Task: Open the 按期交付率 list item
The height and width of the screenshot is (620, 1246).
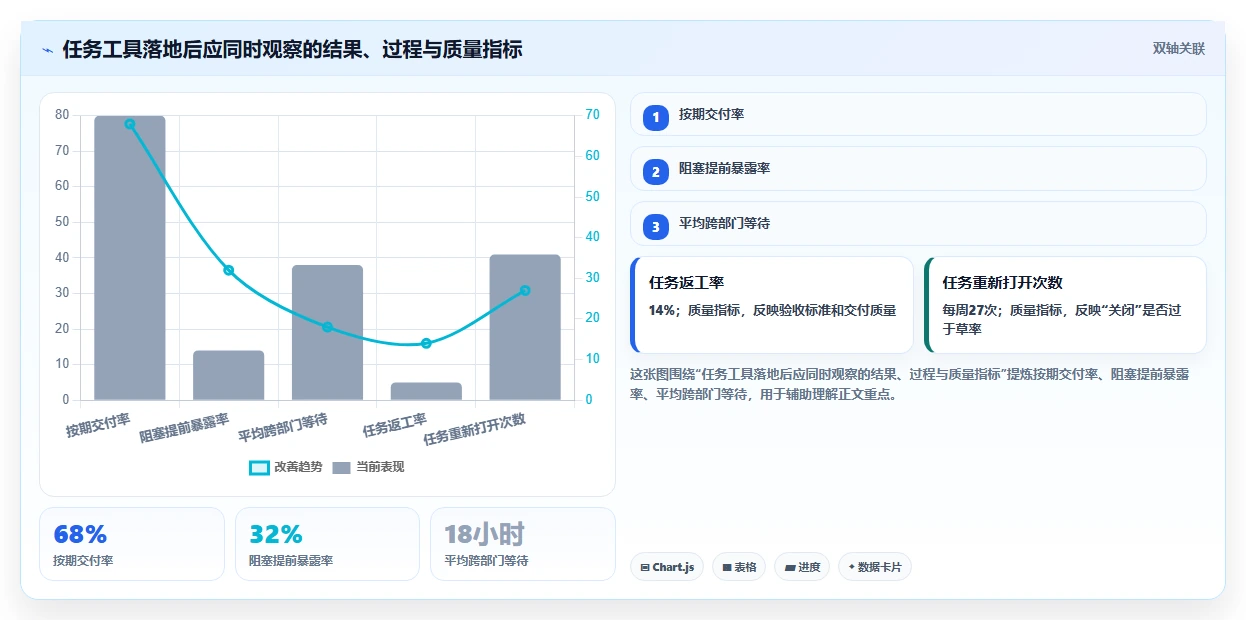Action: (918, 114)
